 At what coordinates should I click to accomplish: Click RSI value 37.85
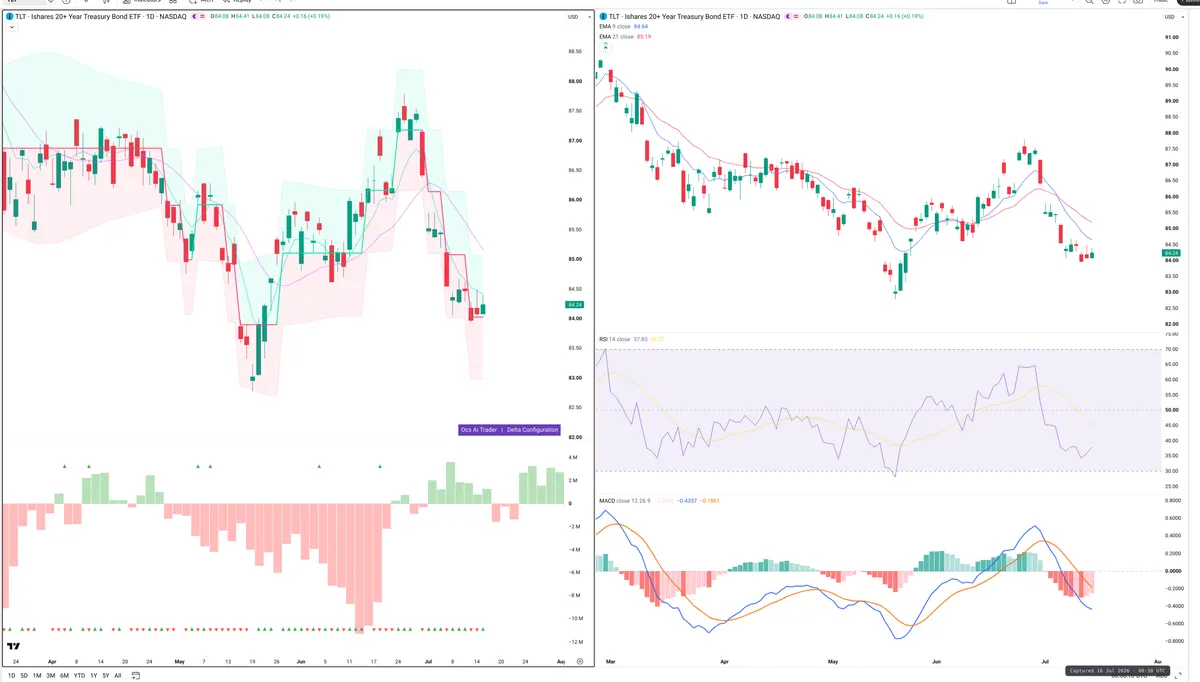(x=641, y=339)
